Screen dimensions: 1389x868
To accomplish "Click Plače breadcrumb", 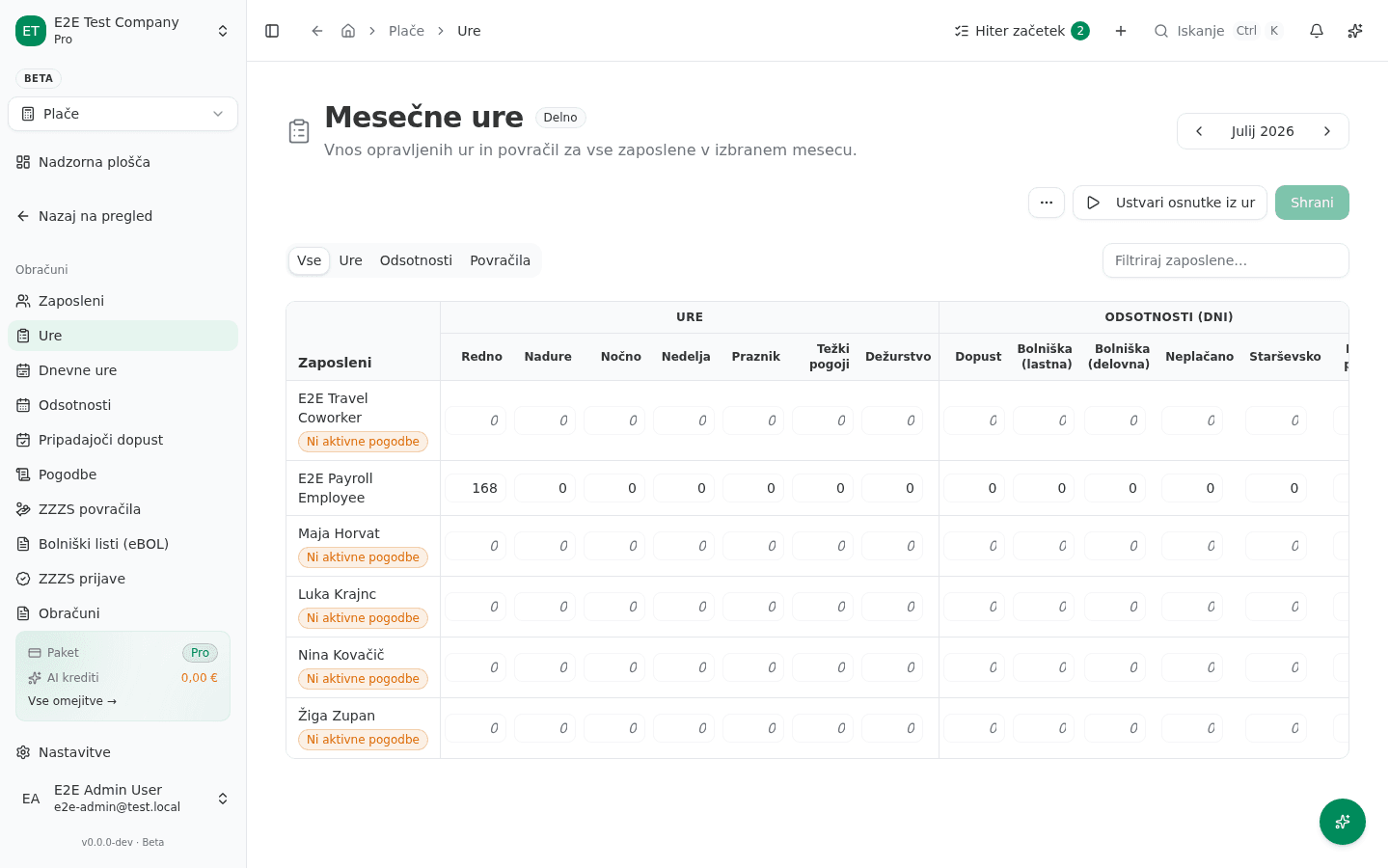I will coord(406,31).
